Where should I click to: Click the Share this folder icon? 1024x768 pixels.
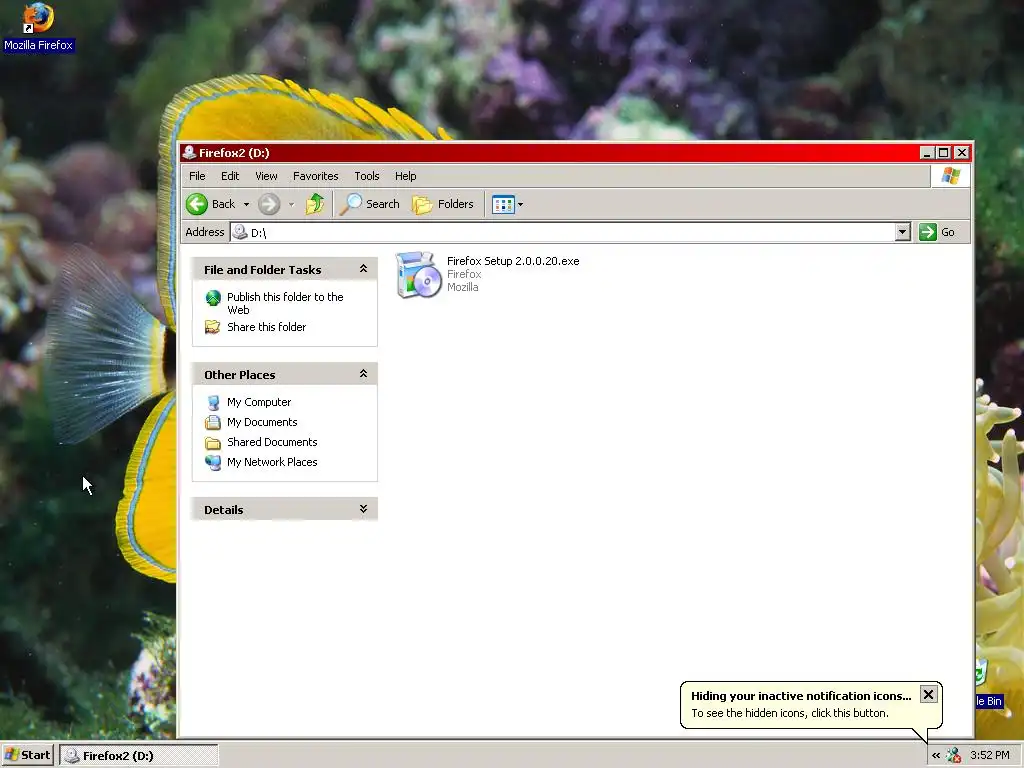pos(212,327)
